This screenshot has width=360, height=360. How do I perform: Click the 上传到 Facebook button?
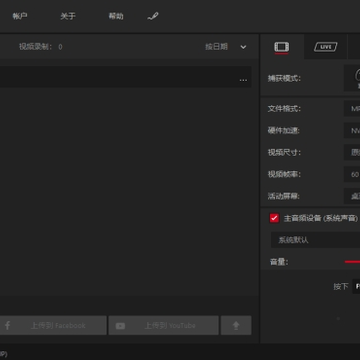pos(53,325)
